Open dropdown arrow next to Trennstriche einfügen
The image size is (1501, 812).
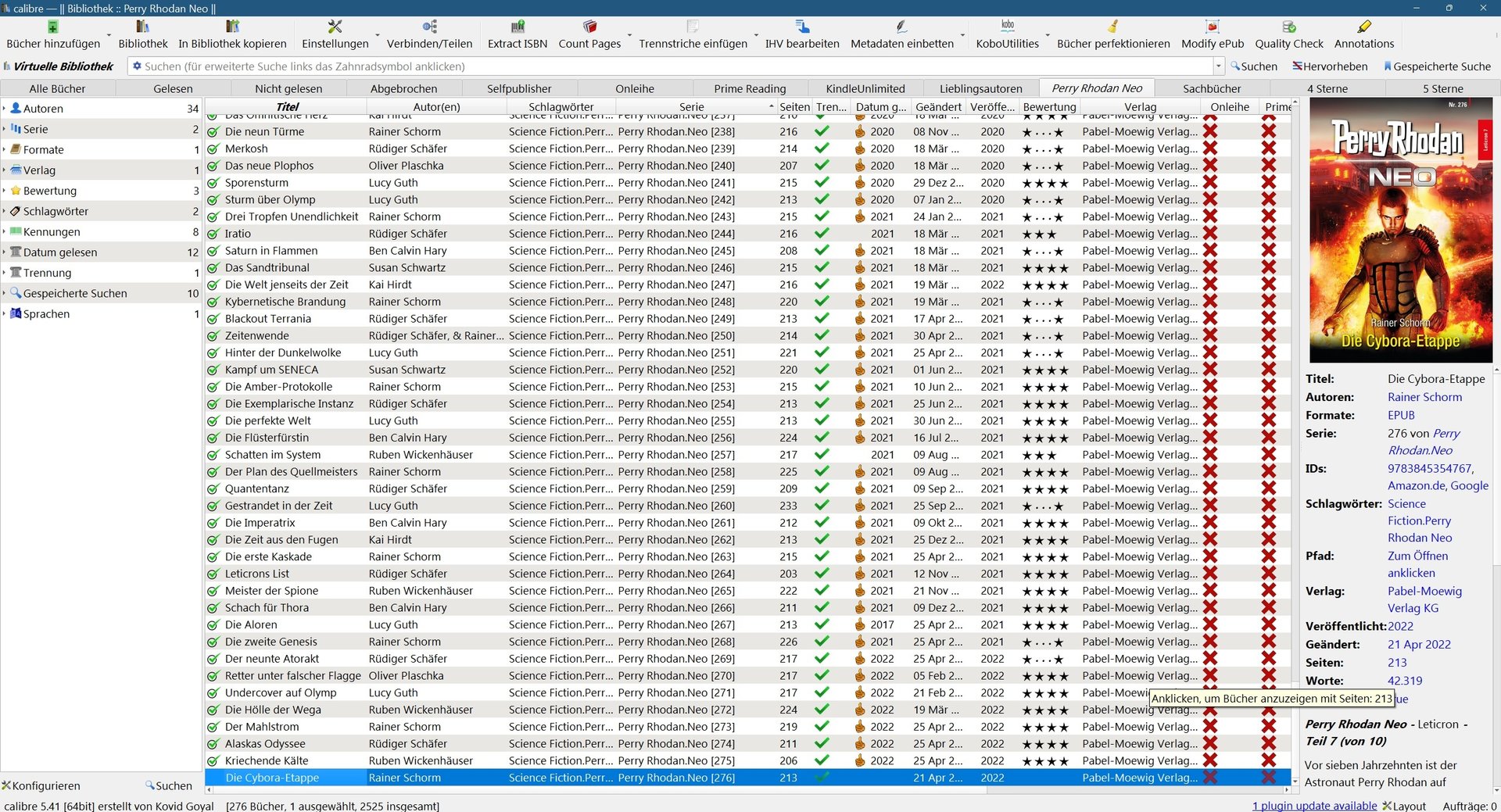coord(755,35)
